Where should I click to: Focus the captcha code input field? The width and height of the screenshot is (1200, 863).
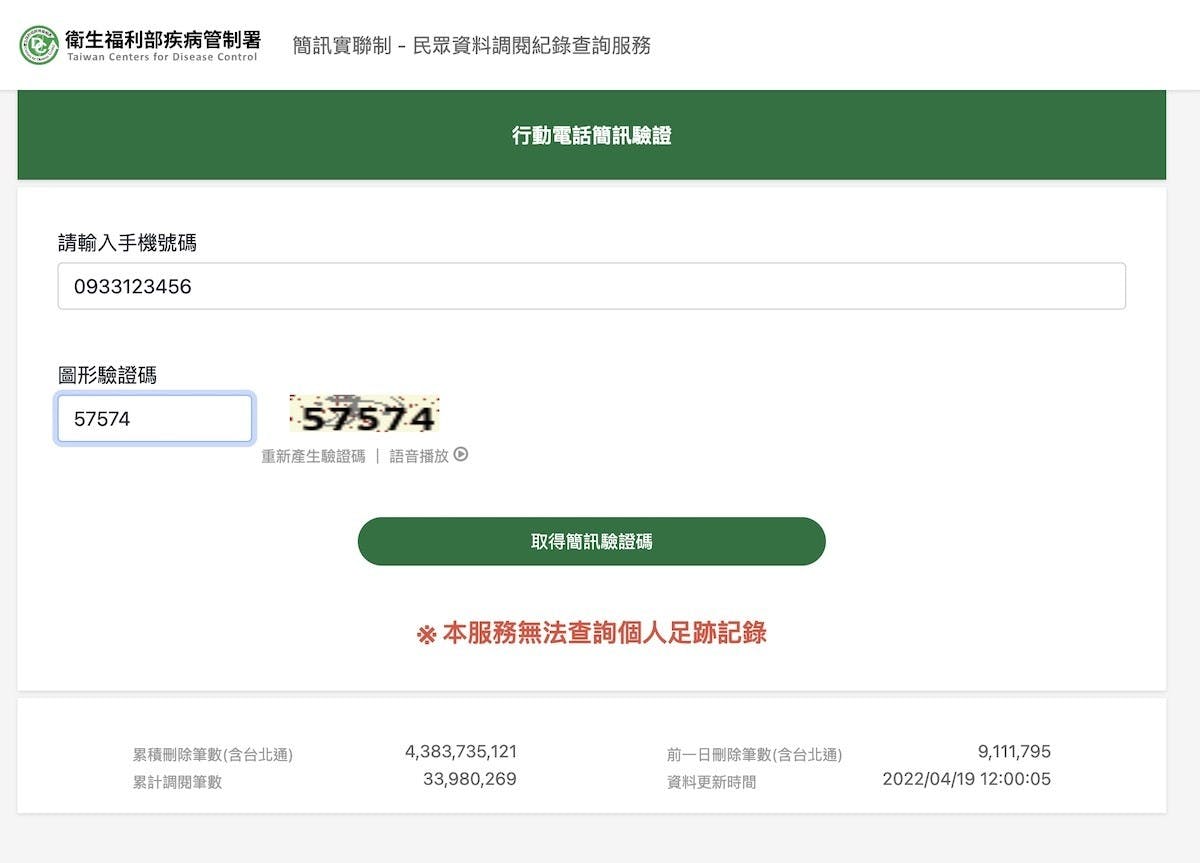(x=155, y=418)
